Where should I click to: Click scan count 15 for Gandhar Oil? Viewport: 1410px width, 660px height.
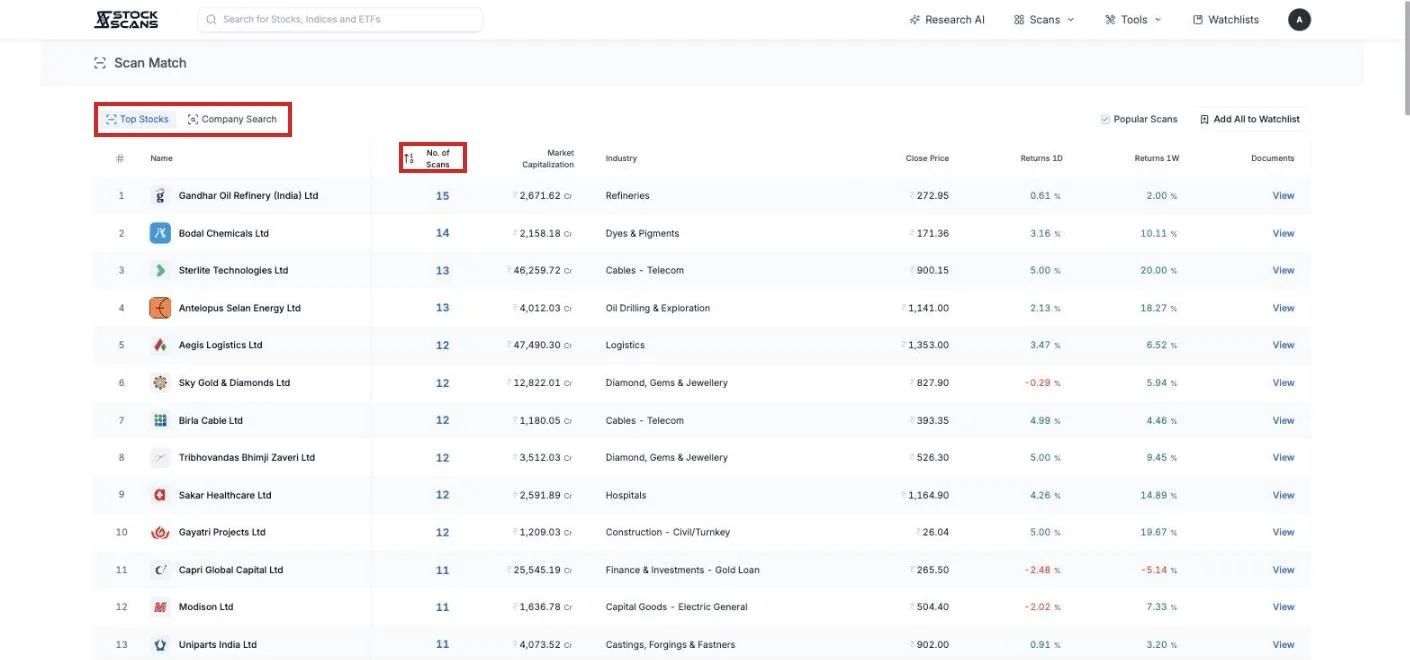[442, 196]
